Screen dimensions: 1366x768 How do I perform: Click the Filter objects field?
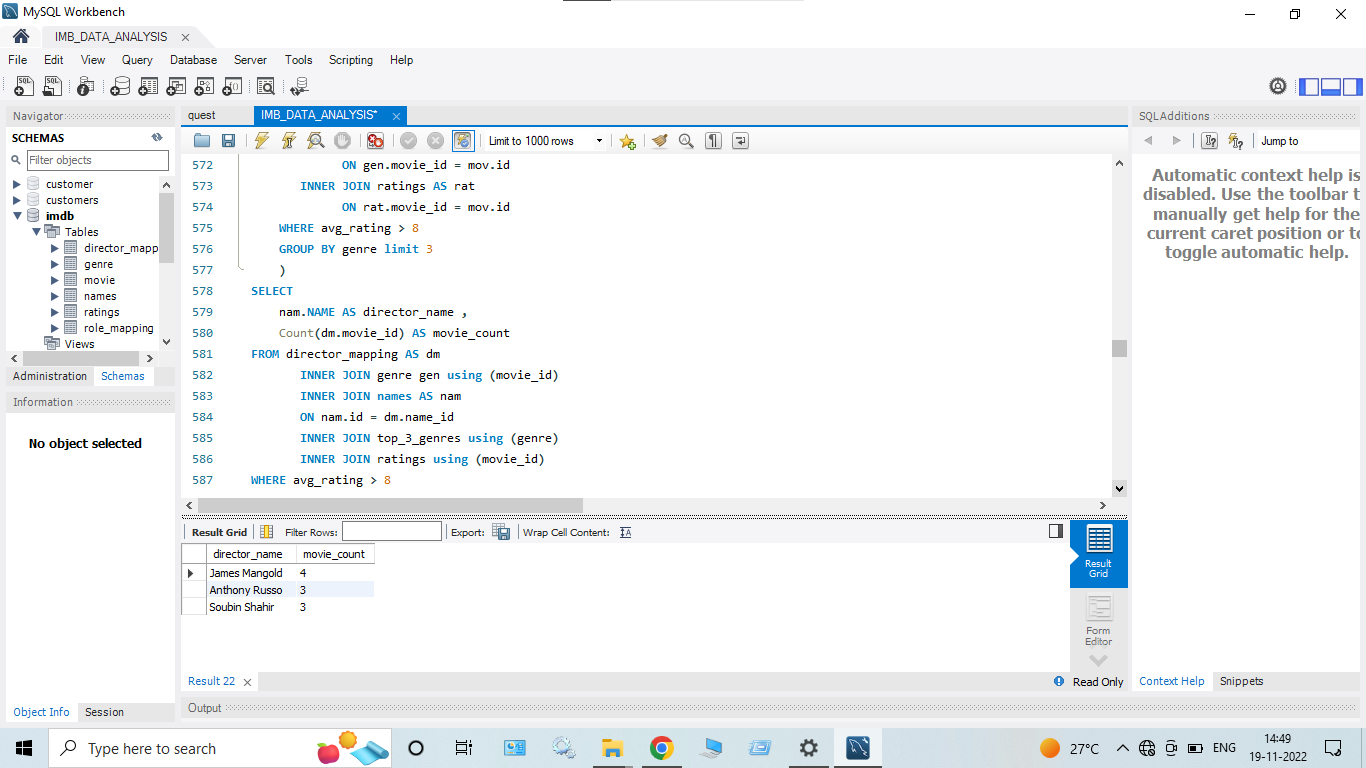pos(98,160)
